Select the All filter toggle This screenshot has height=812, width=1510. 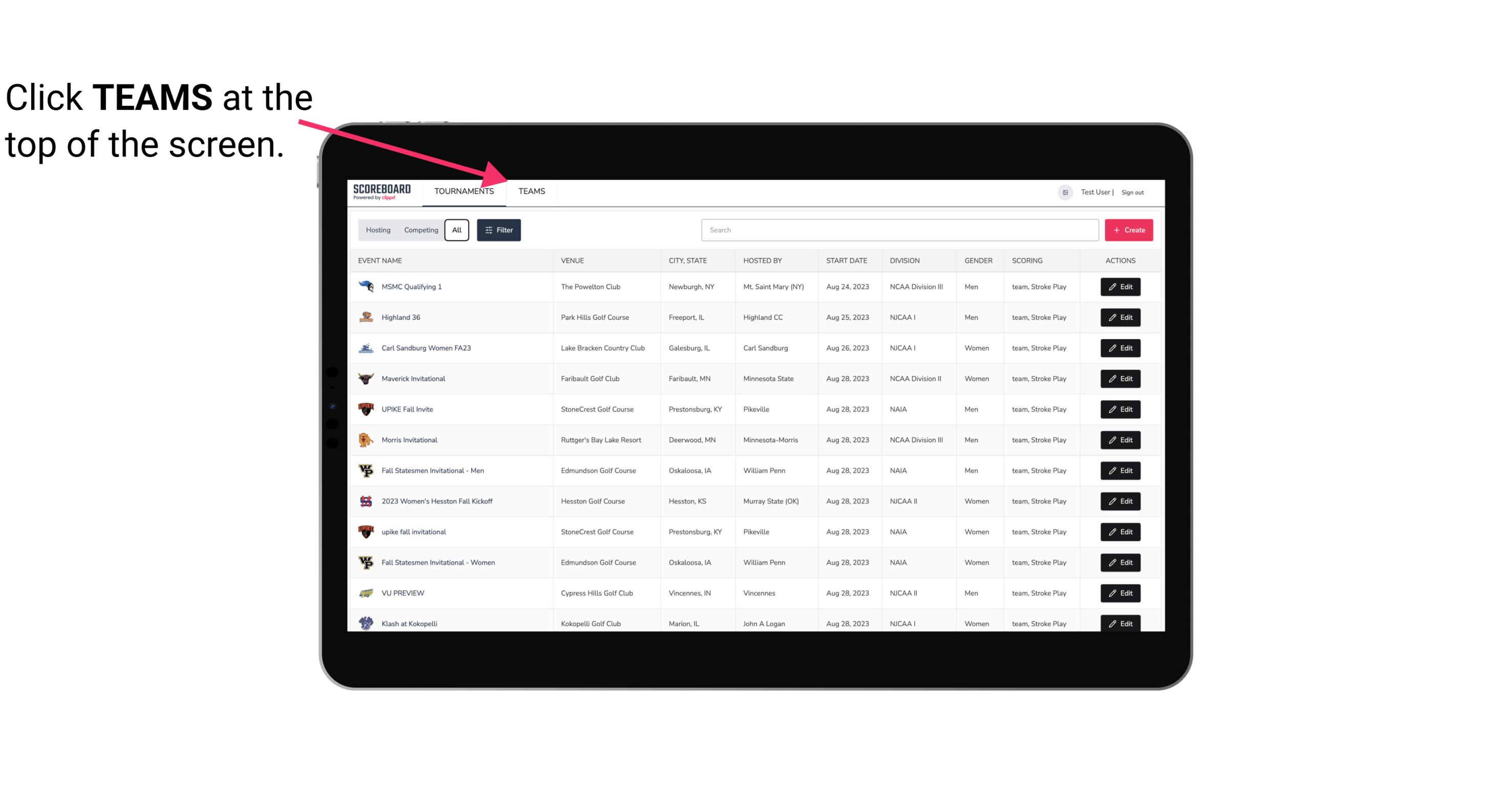[456, 230]
